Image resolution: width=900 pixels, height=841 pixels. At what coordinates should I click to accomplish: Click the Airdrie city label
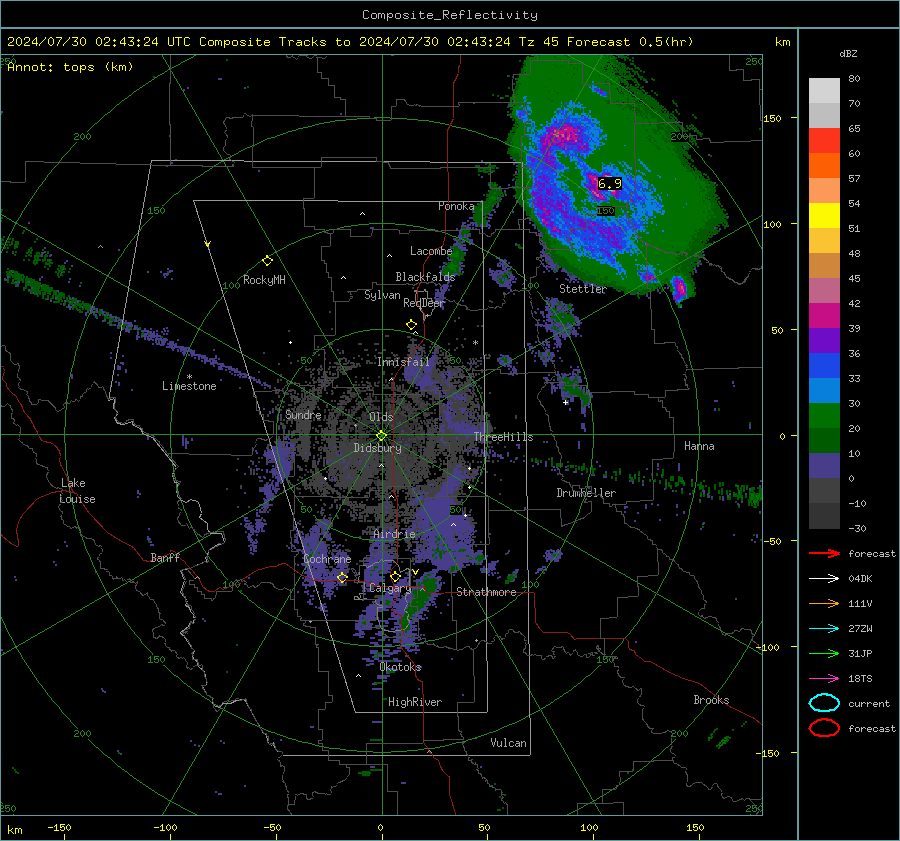tap(394, 534)
